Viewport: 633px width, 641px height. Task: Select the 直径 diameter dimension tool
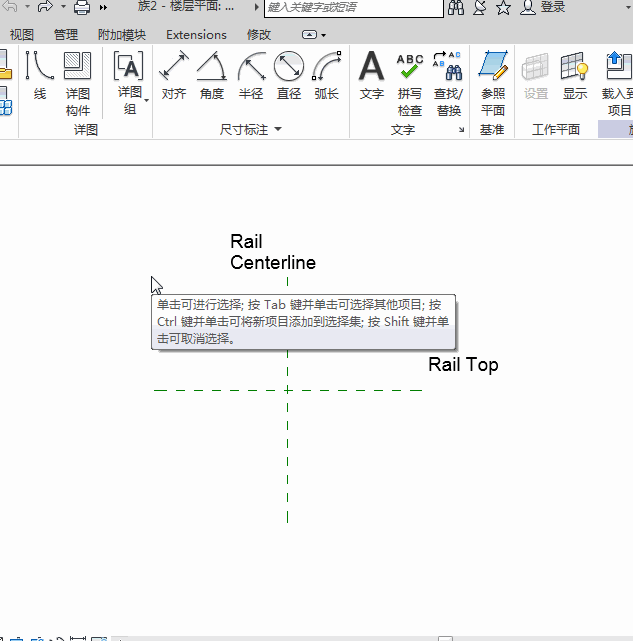coord(289,77)
